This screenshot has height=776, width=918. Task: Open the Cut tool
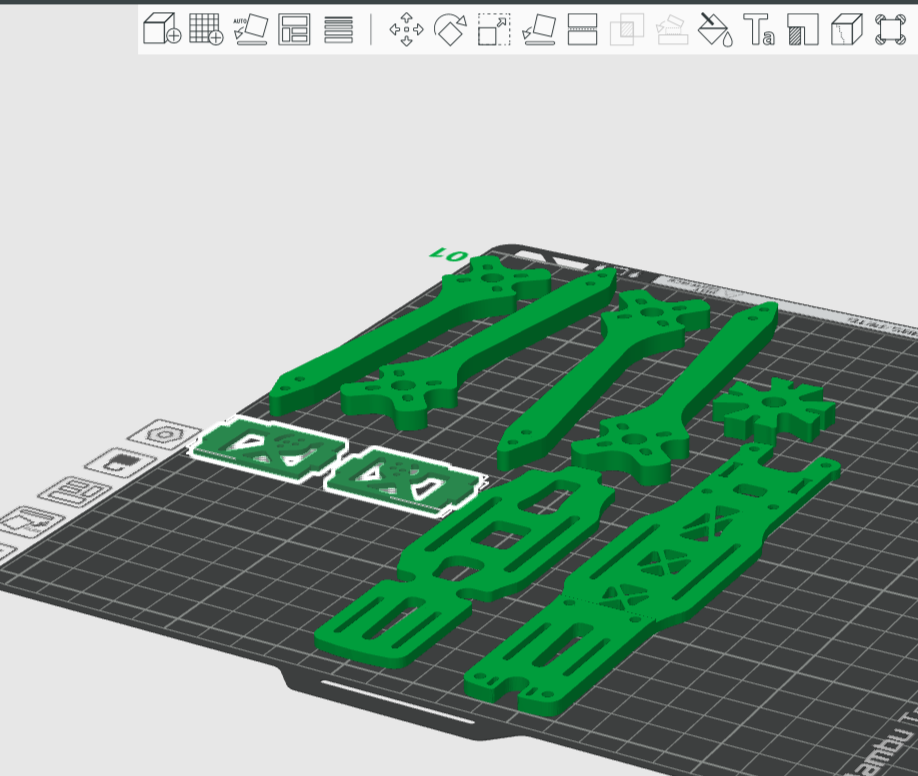(583, 29)
